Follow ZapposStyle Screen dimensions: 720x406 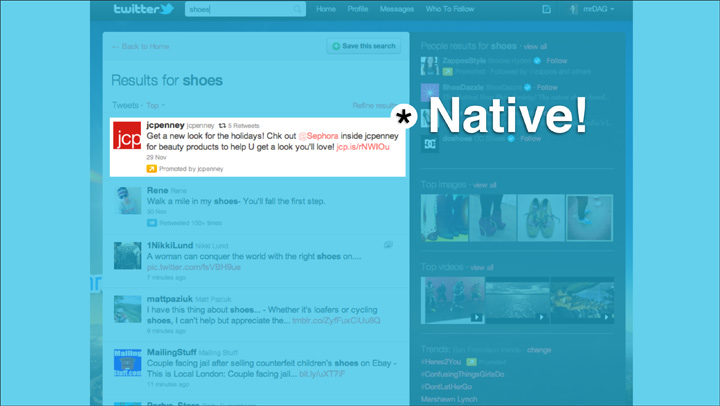pos(557,61)
